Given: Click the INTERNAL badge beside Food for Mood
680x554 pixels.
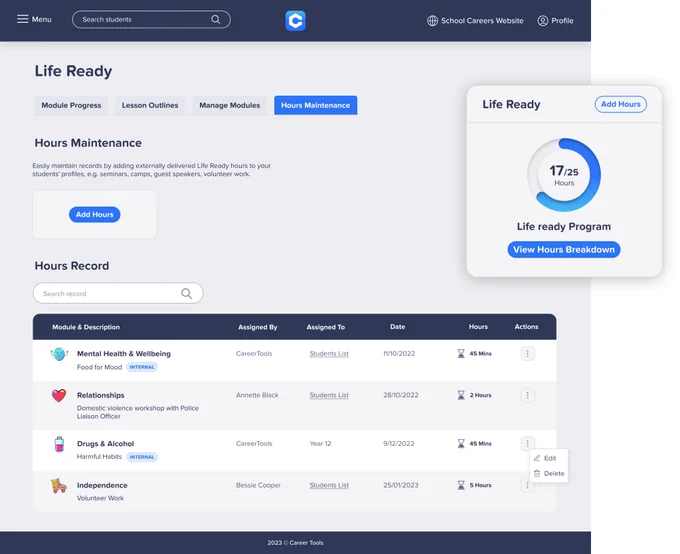Looking at the screenshot, I should [x=142, y=367].
